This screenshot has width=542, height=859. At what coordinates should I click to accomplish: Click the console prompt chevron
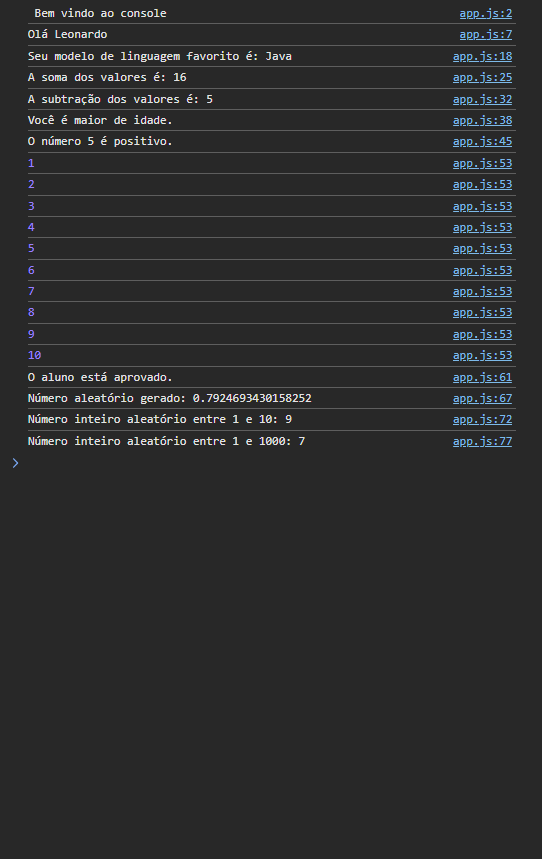(x=15, y=463)
